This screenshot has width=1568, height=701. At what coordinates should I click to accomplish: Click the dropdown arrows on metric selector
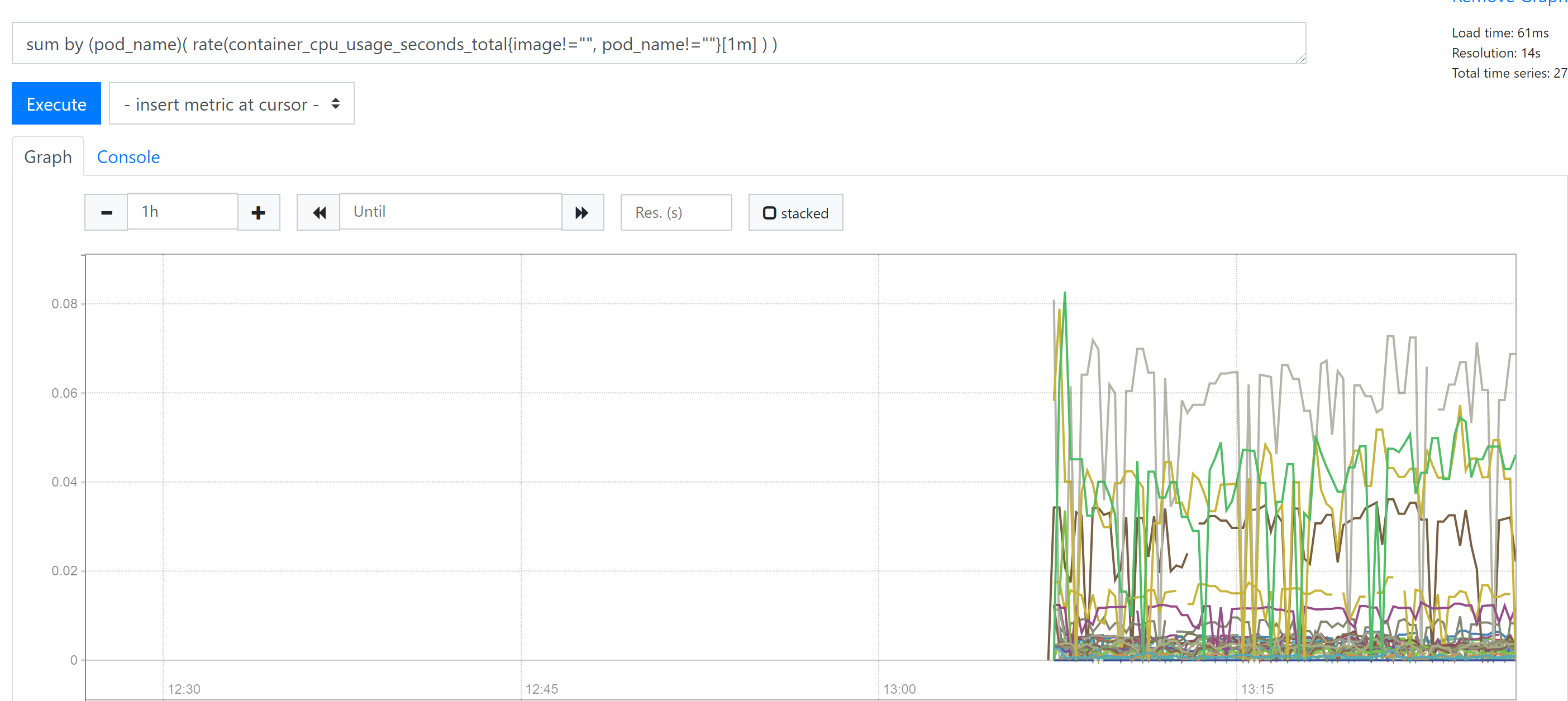tap(335, 104)
